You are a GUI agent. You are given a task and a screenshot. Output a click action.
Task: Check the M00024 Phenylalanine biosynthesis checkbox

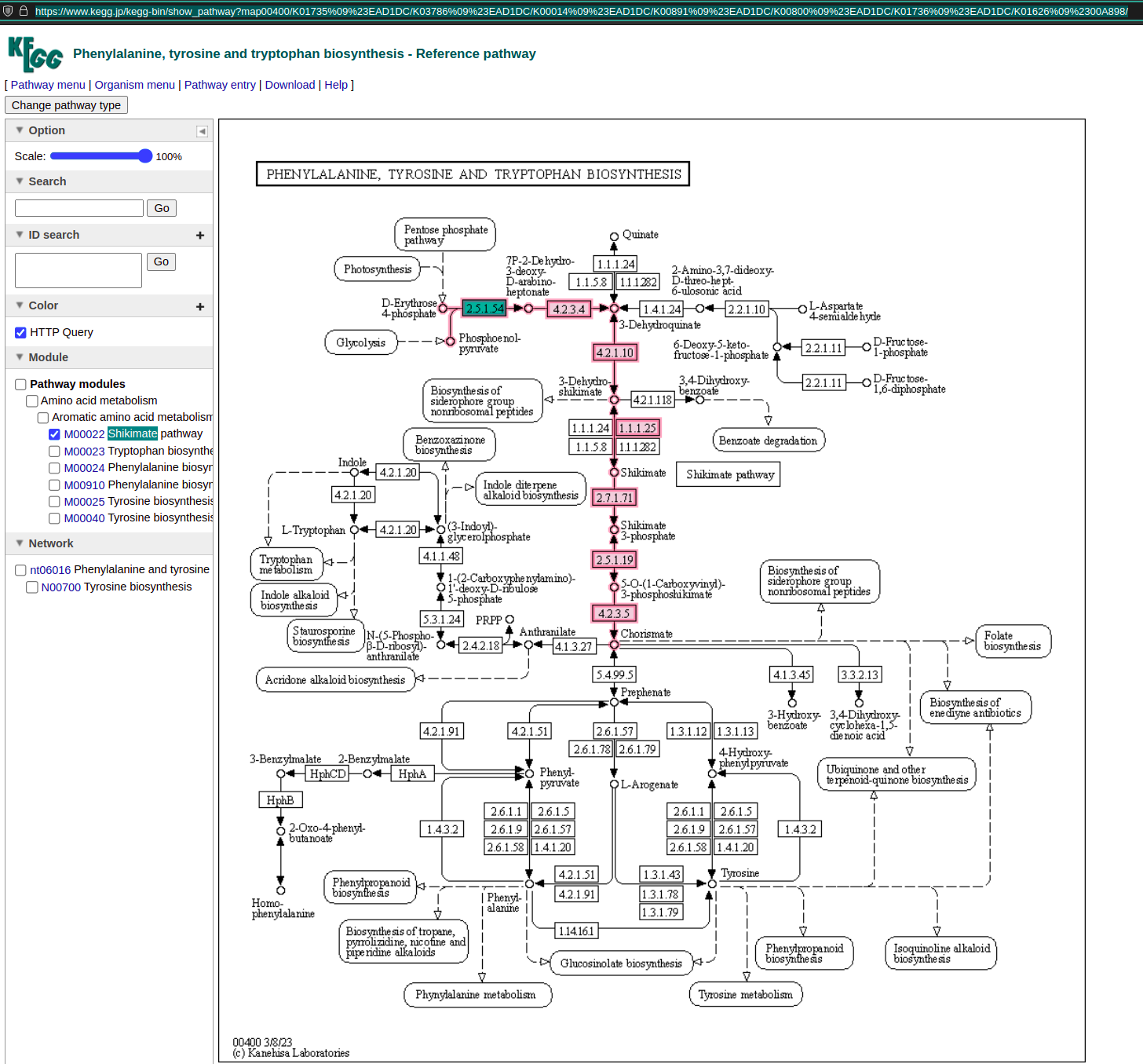tap(54, 468)
